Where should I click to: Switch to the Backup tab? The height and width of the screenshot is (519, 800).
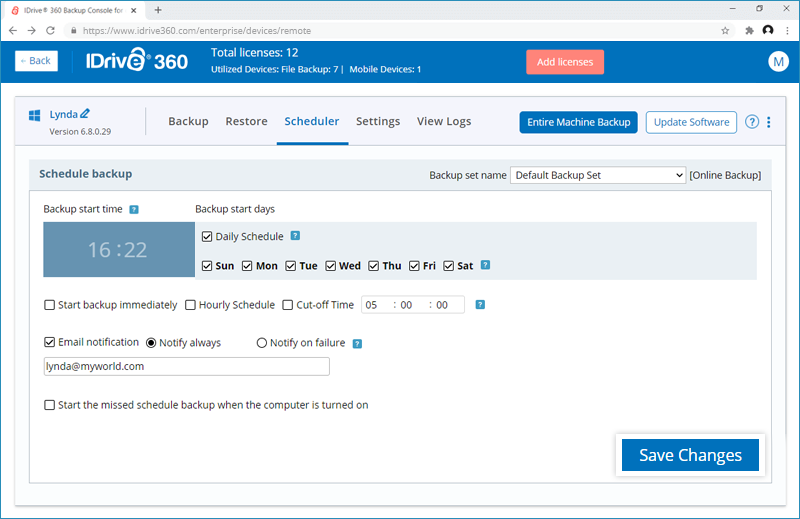point(188,121)
